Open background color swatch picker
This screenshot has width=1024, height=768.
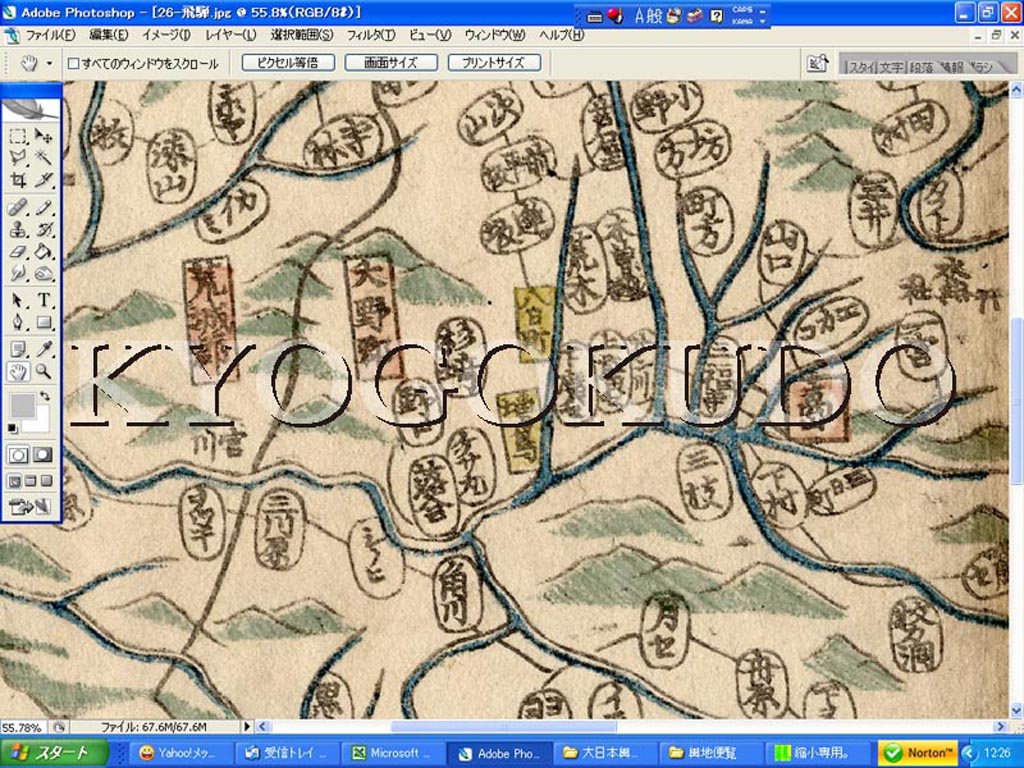tap(40, 423)
